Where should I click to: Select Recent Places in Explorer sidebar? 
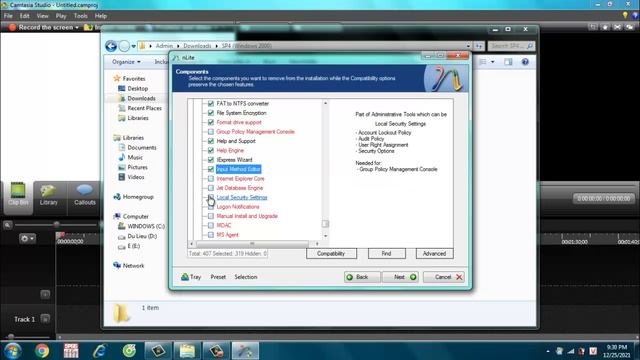144,108
